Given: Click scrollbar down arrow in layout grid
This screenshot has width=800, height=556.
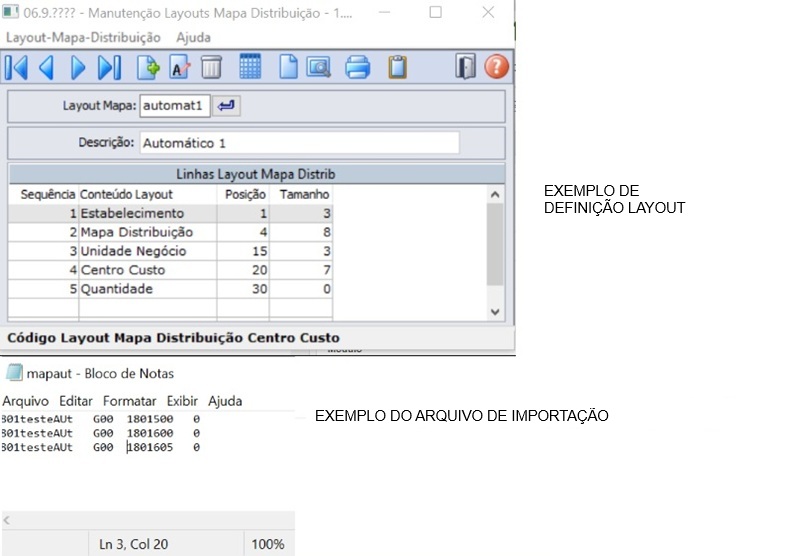Looking at the screenshot, I should [495, 312].
